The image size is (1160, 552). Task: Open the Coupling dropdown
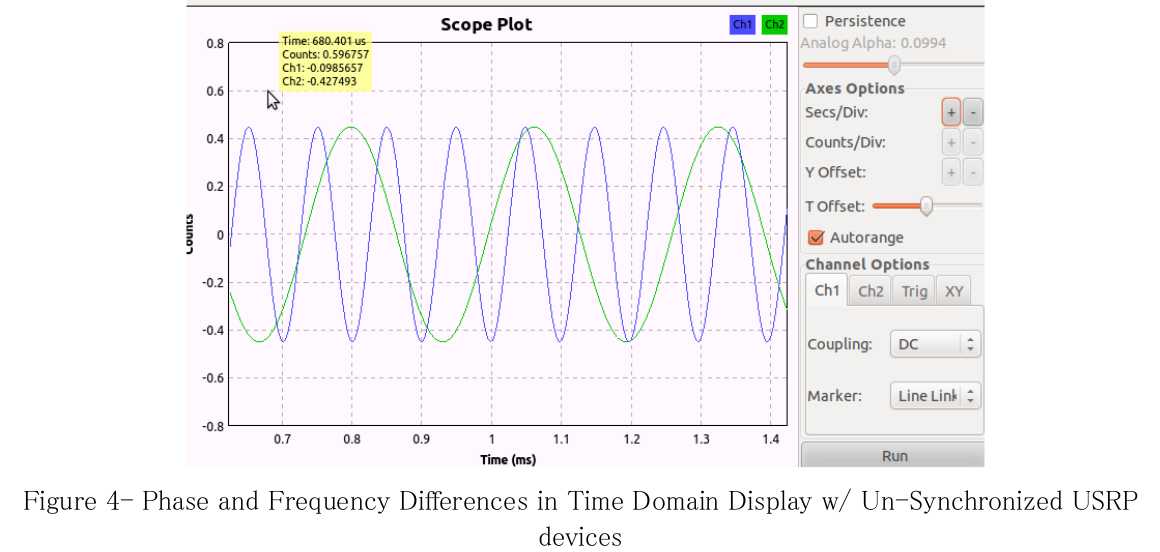[936, 344]
